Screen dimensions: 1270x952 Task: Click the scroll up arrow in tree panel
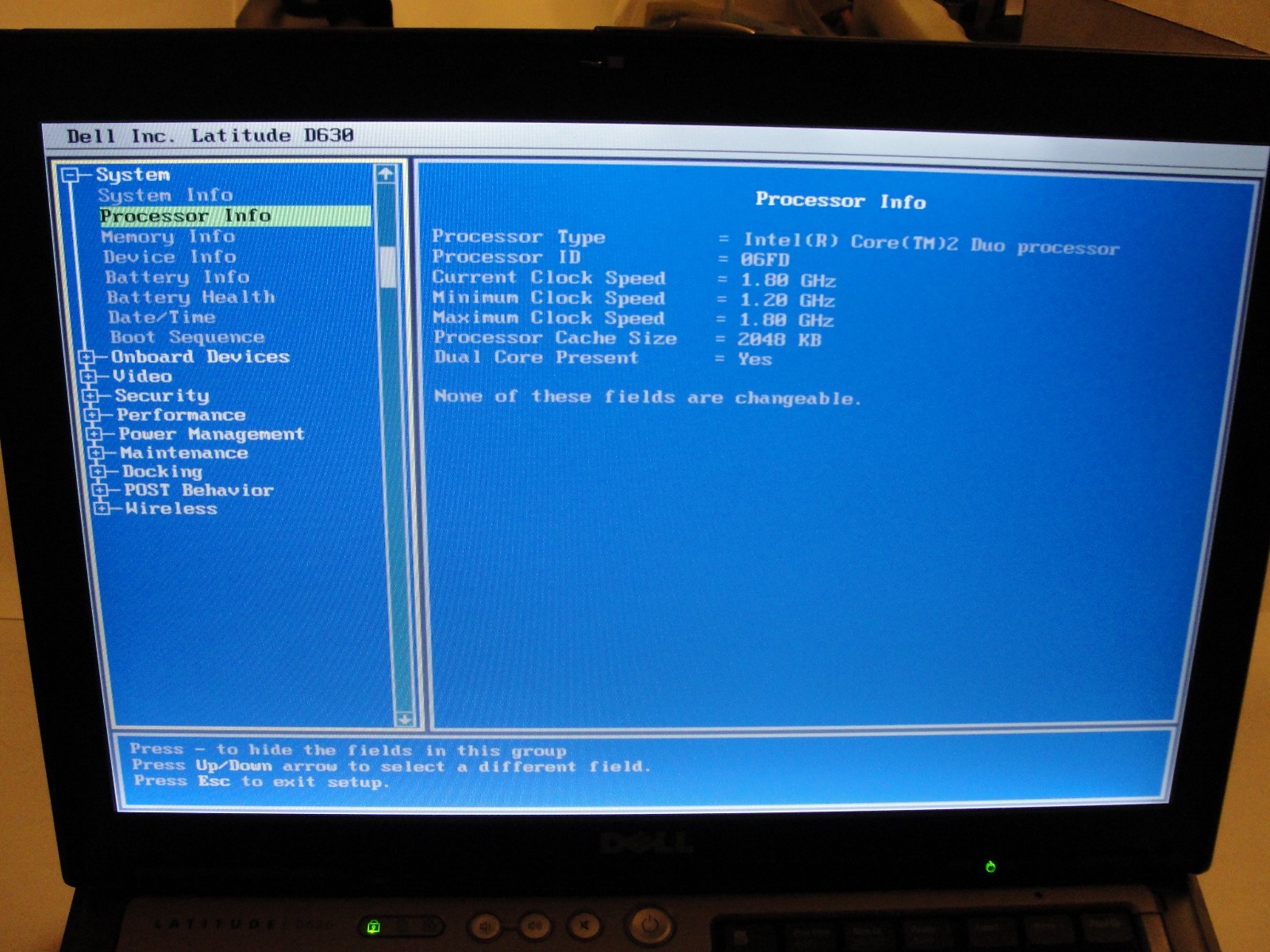[386, 174]
